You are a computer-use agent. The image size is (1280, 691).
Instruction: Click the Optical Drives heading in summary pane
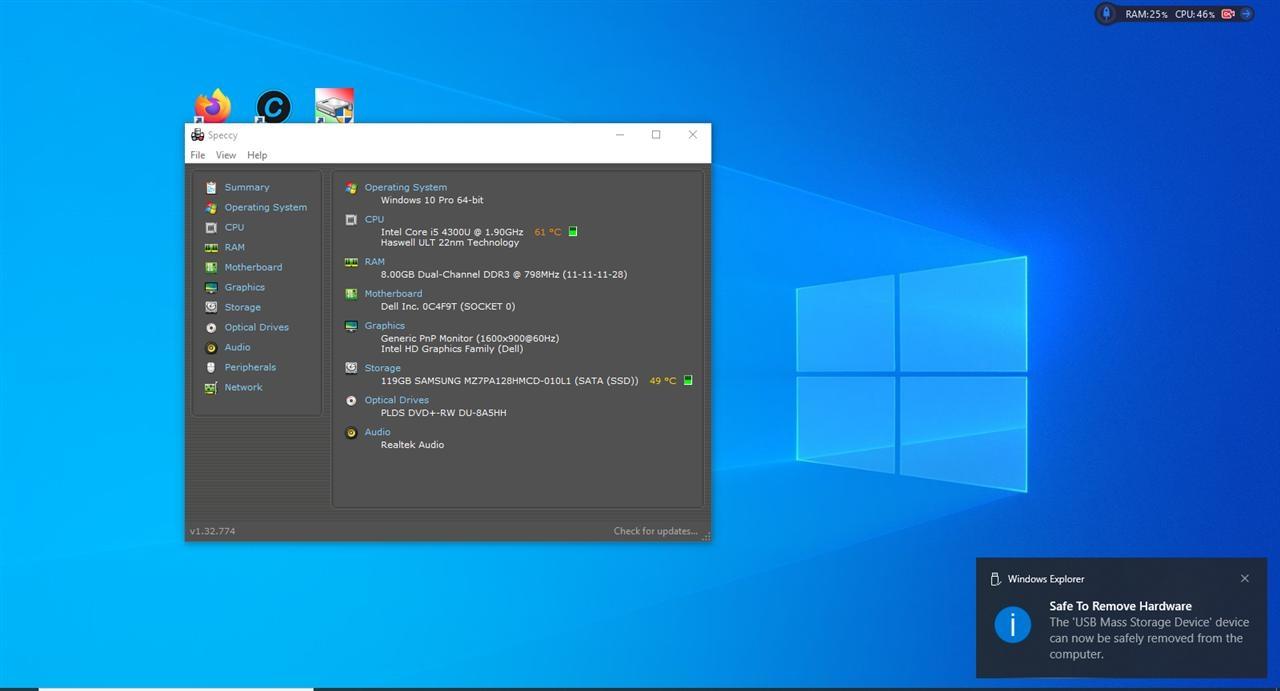(x=396, y=400)
